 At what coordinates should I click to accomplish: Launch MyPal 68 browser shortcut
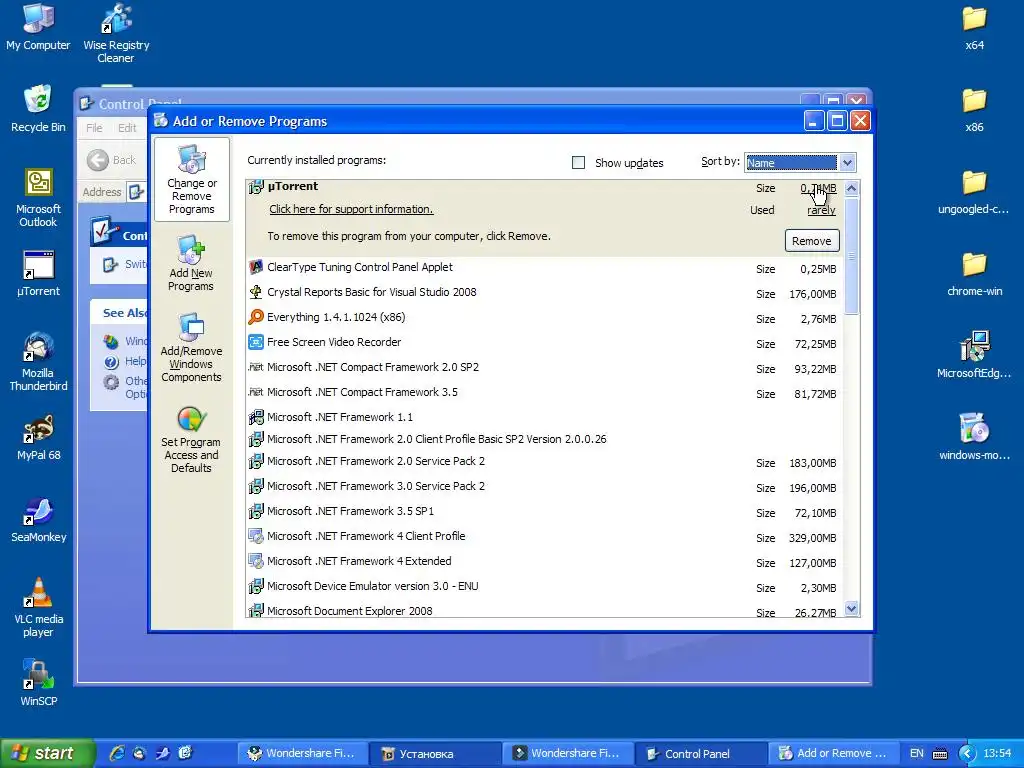38,438
